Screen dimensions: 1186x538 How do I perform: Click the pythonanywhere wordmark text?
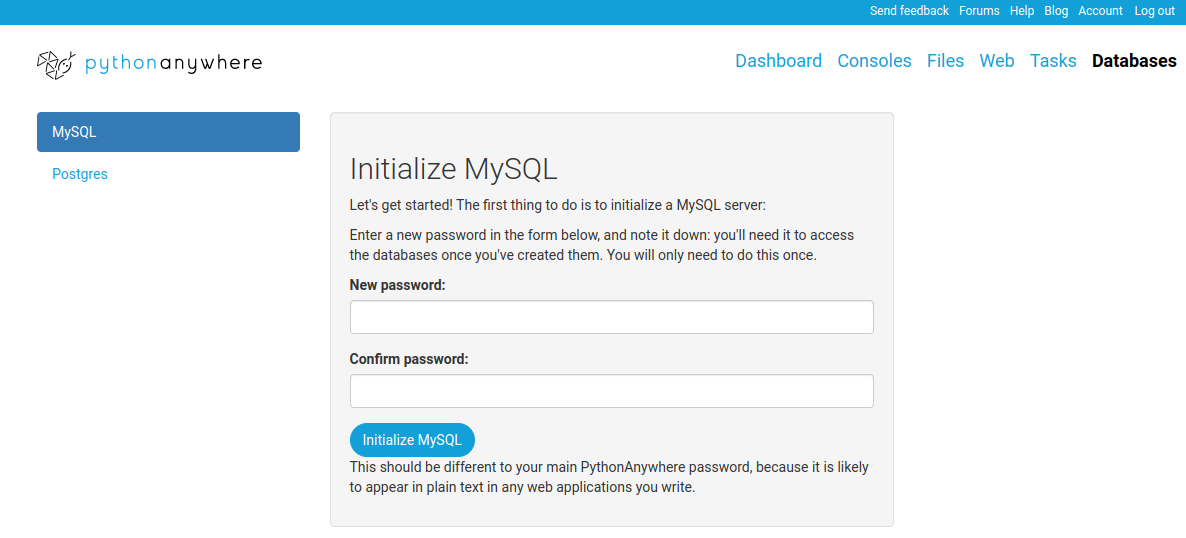coord(173,63)
